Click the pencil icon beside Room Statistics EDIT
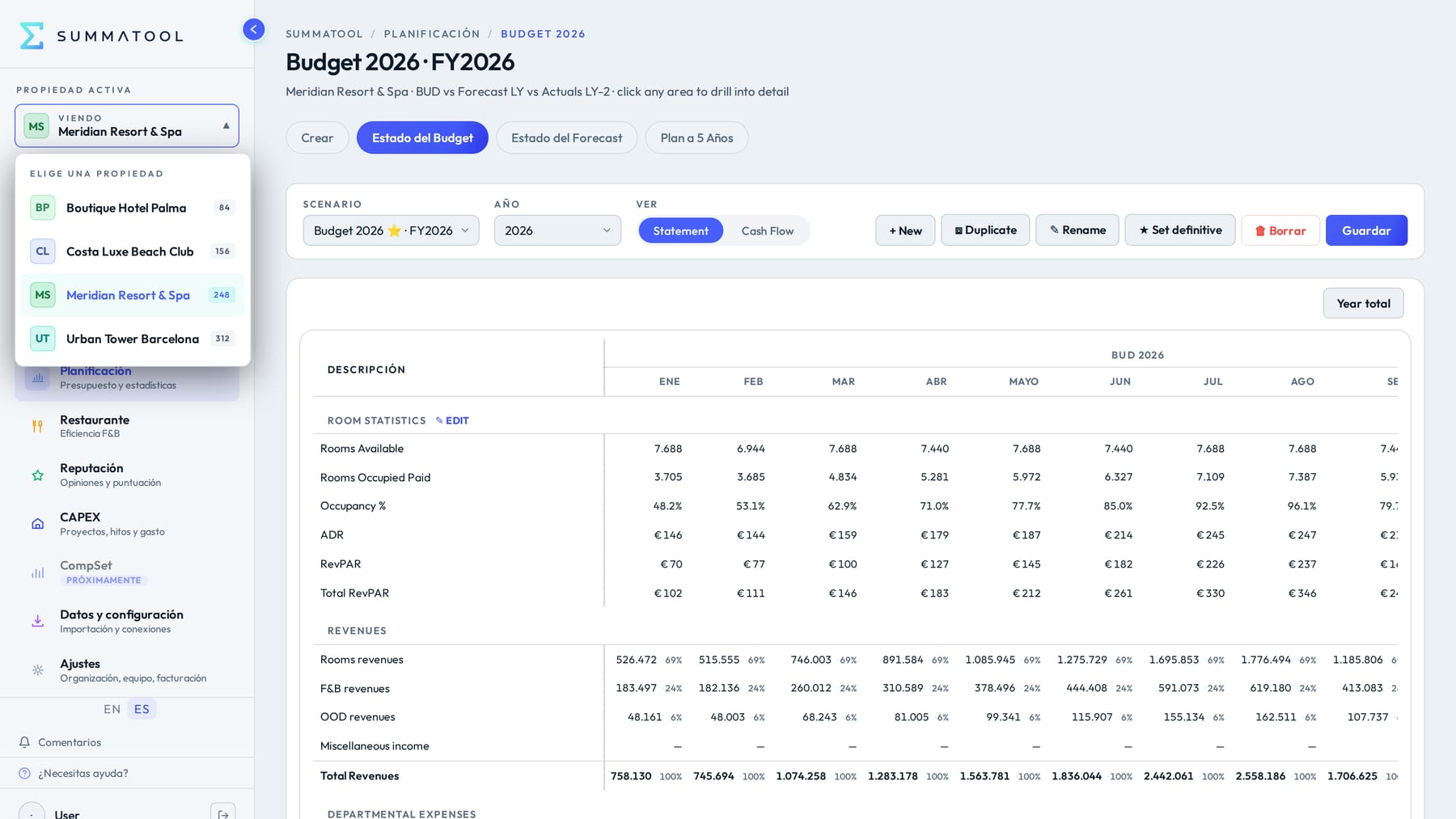The height and width of the screenshot is (819, 1456). coord(439,420)
